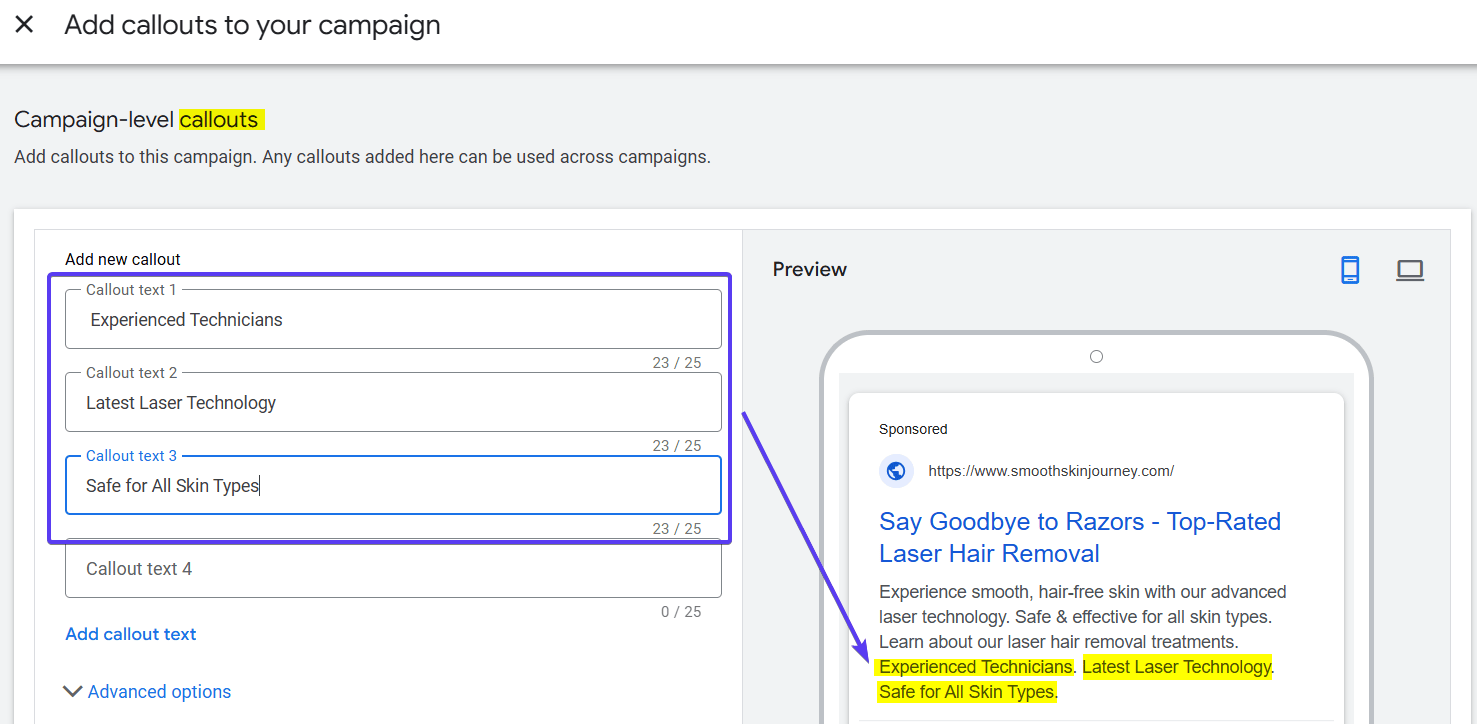Viewport: 1477px width, 724px height.
Task: Switch preview to mobile phone view
Action: click(1350, 270)
